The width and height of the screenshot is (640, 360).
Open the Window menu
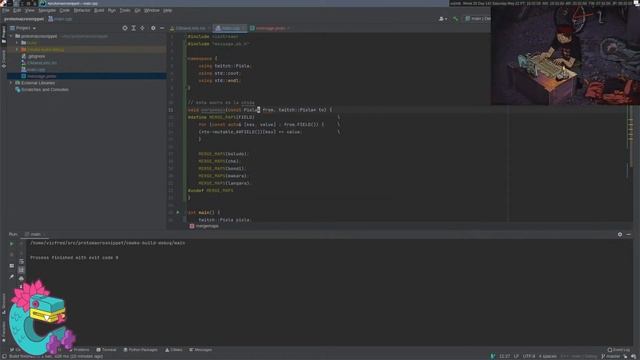click(151, 10)
